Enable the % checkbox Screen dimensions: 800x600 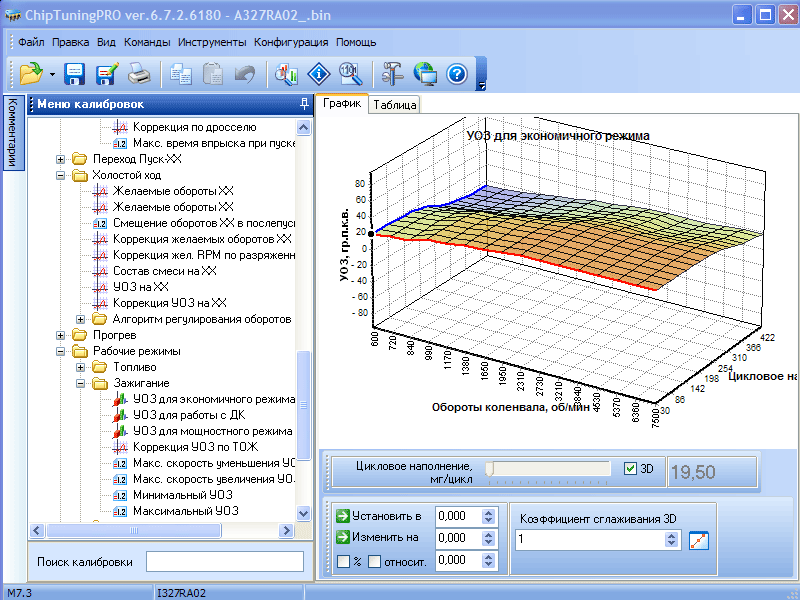point(343,560)
